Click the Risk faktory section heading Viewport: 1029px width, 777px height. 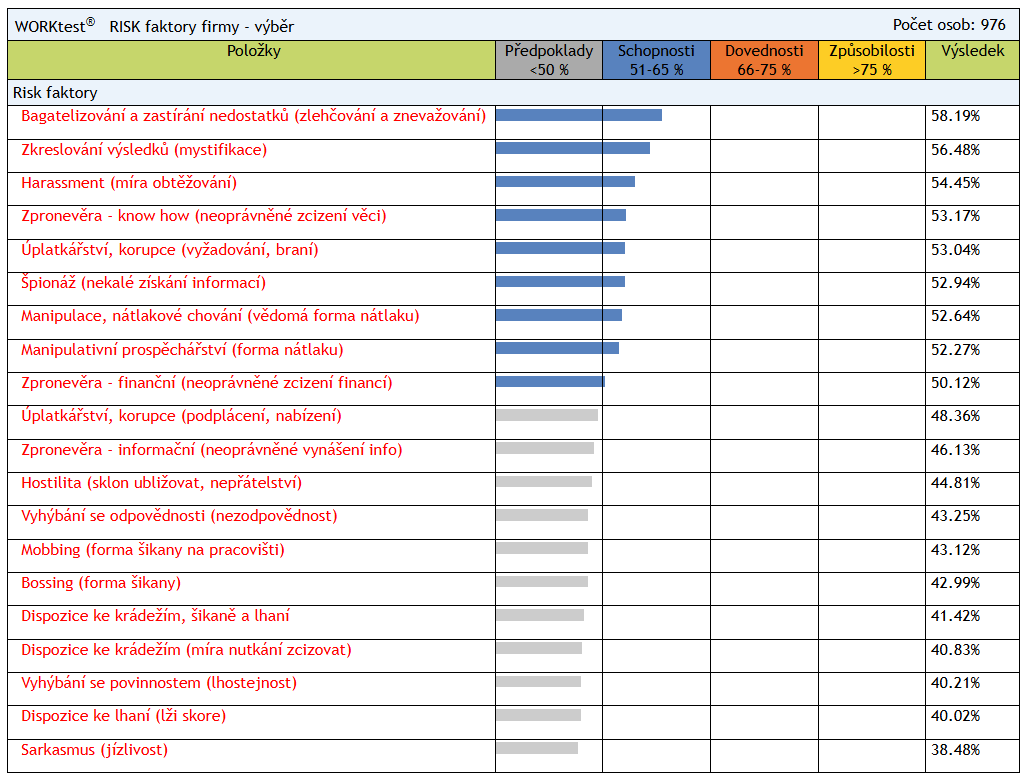pyautogui.click(x=55, y=93)
